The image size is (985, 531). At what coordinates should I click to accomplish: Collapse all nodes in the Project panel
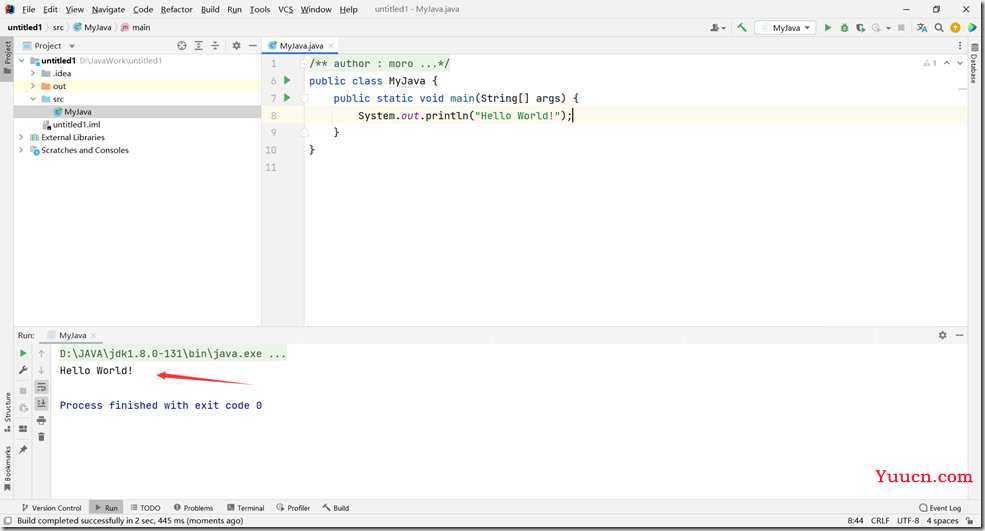pos(215,46)
